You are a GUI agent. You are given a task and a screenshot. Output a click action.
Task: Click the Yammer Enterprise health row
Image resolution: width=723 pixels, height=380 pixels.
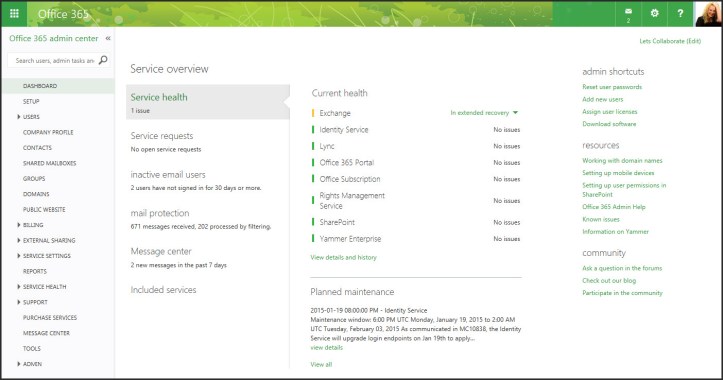(350, 239)
